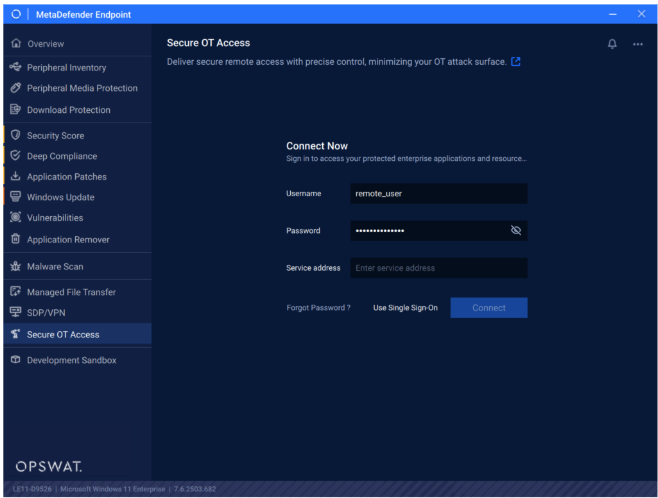
Task: Focus the Username field with remote_user
Action: (439, 193)
